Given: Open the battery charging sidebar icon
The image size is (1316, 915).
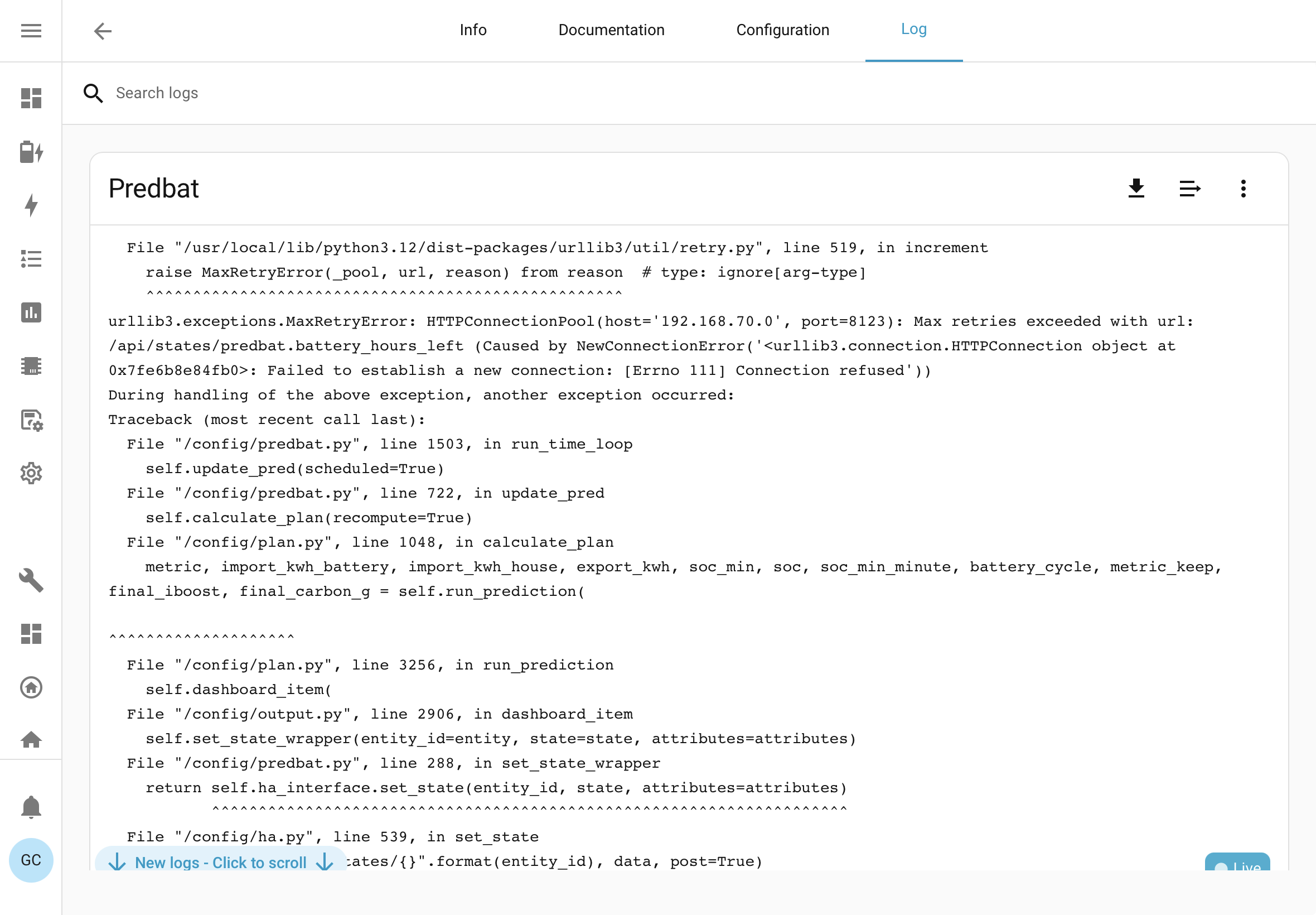Looking at the screenshot, I should pos(31,152).
